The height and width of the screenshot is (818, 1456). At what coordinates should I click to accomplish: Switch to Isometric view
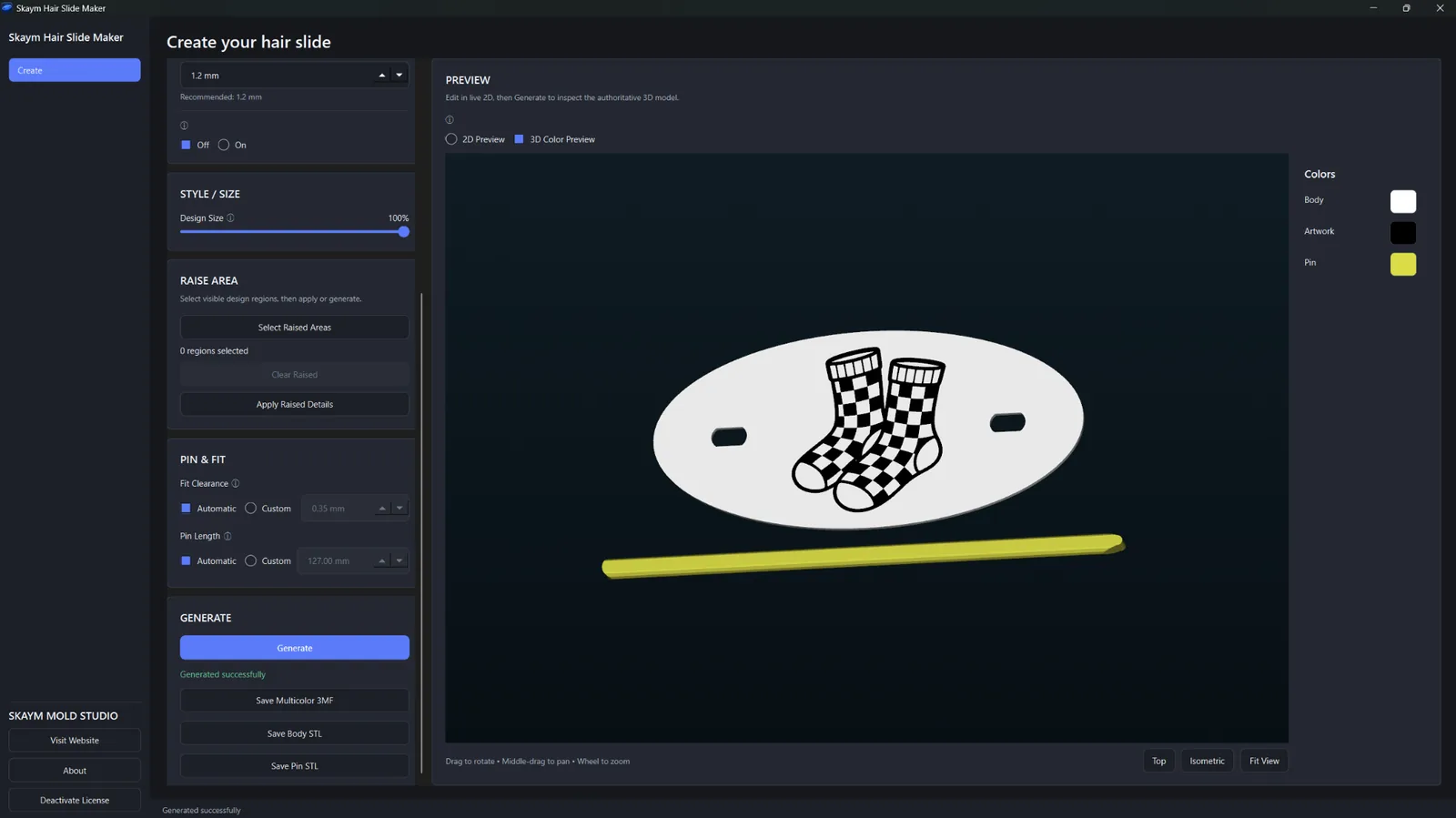pyautogui.click(x=1207, y=762)
